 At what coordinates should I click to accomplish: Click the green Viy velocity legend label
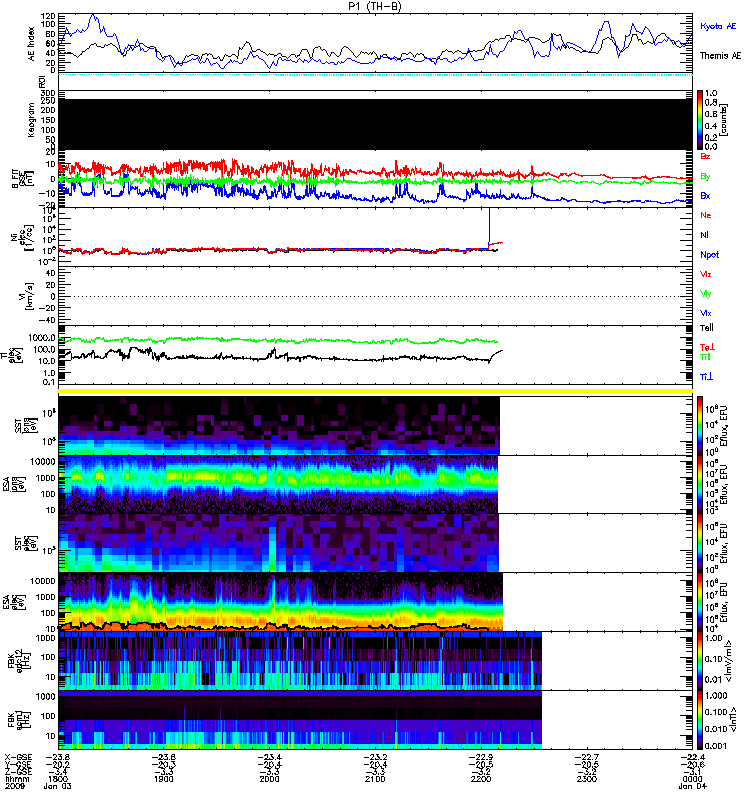tap(706, 294)
